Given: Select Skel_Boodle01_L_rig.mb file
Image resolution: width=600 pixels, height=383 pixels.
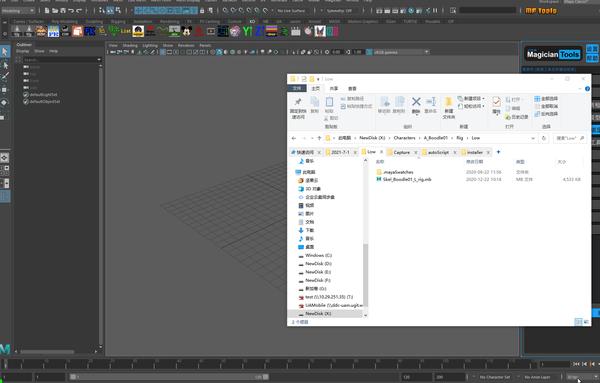Looking at the screenshot, I should (407, 179).
